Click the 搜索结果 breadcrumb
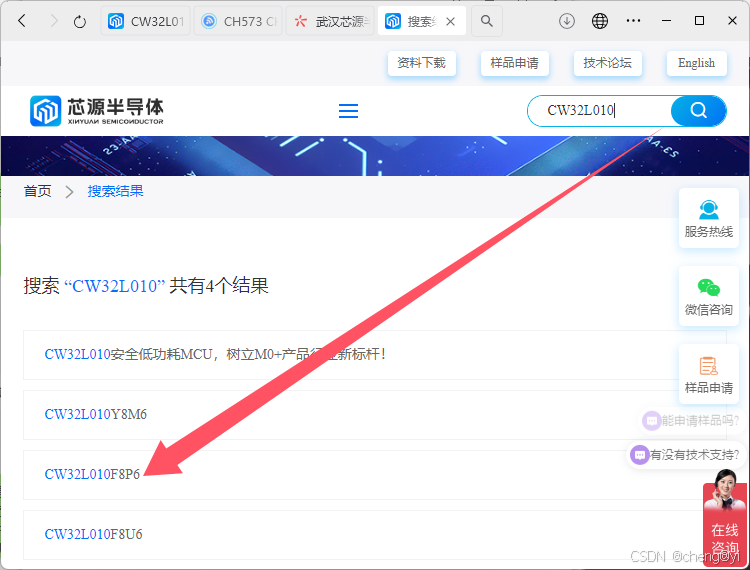Image resolution: width=750 pixels, height=570 pixels. click(x=115, y=191)
